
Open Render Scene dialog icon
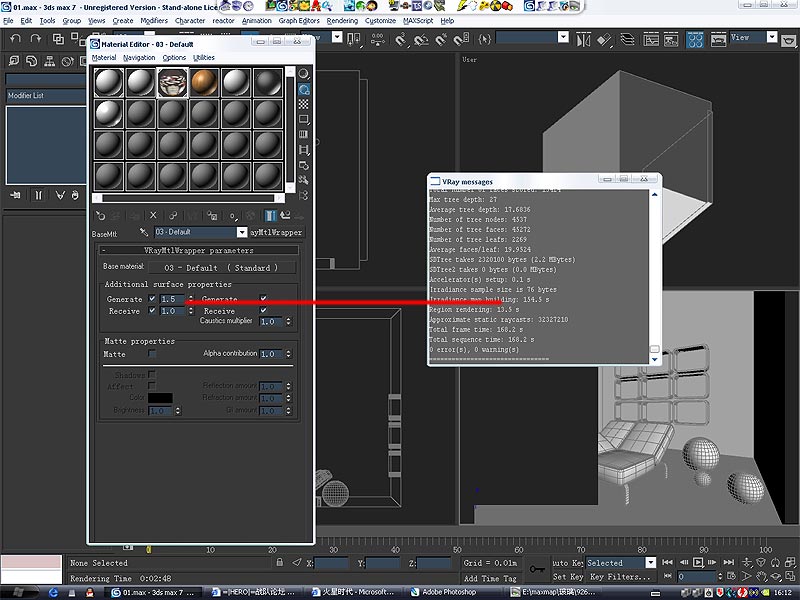(x=718, y=39)
